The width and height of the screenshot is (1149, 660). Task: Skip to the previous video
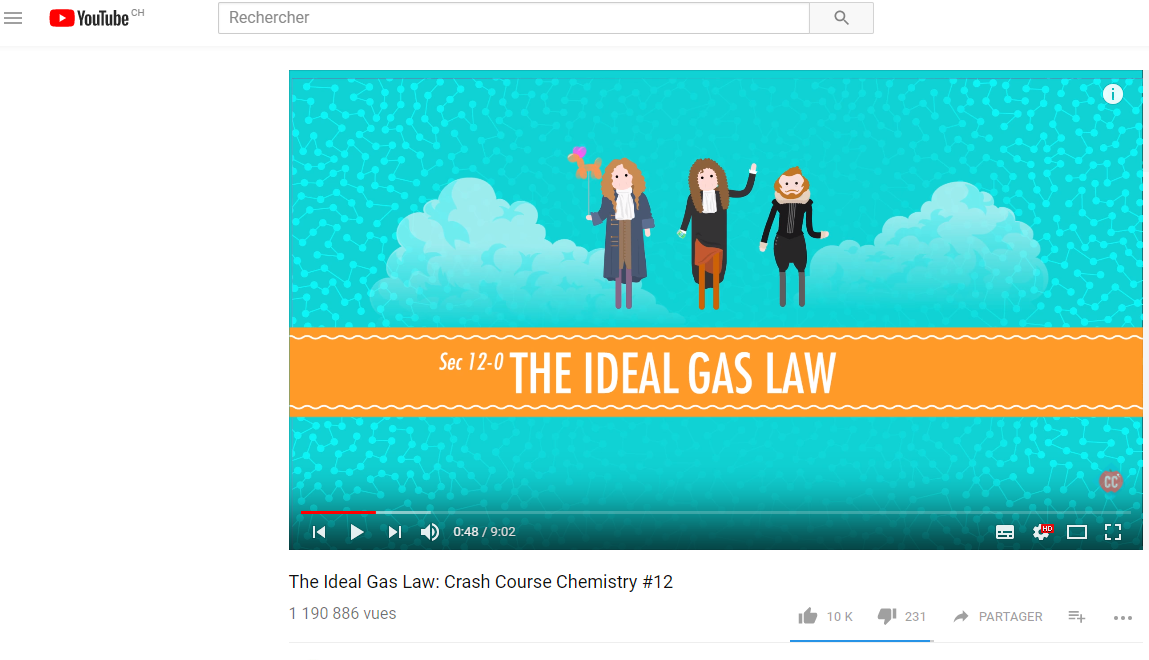pos(319,532)
